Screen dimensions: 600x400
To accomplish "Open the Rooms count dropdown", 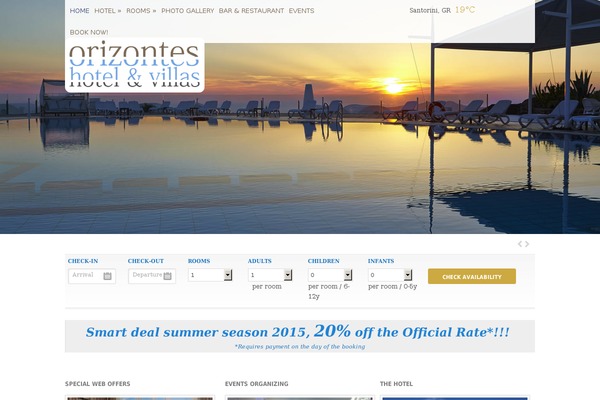I will 210,275.
